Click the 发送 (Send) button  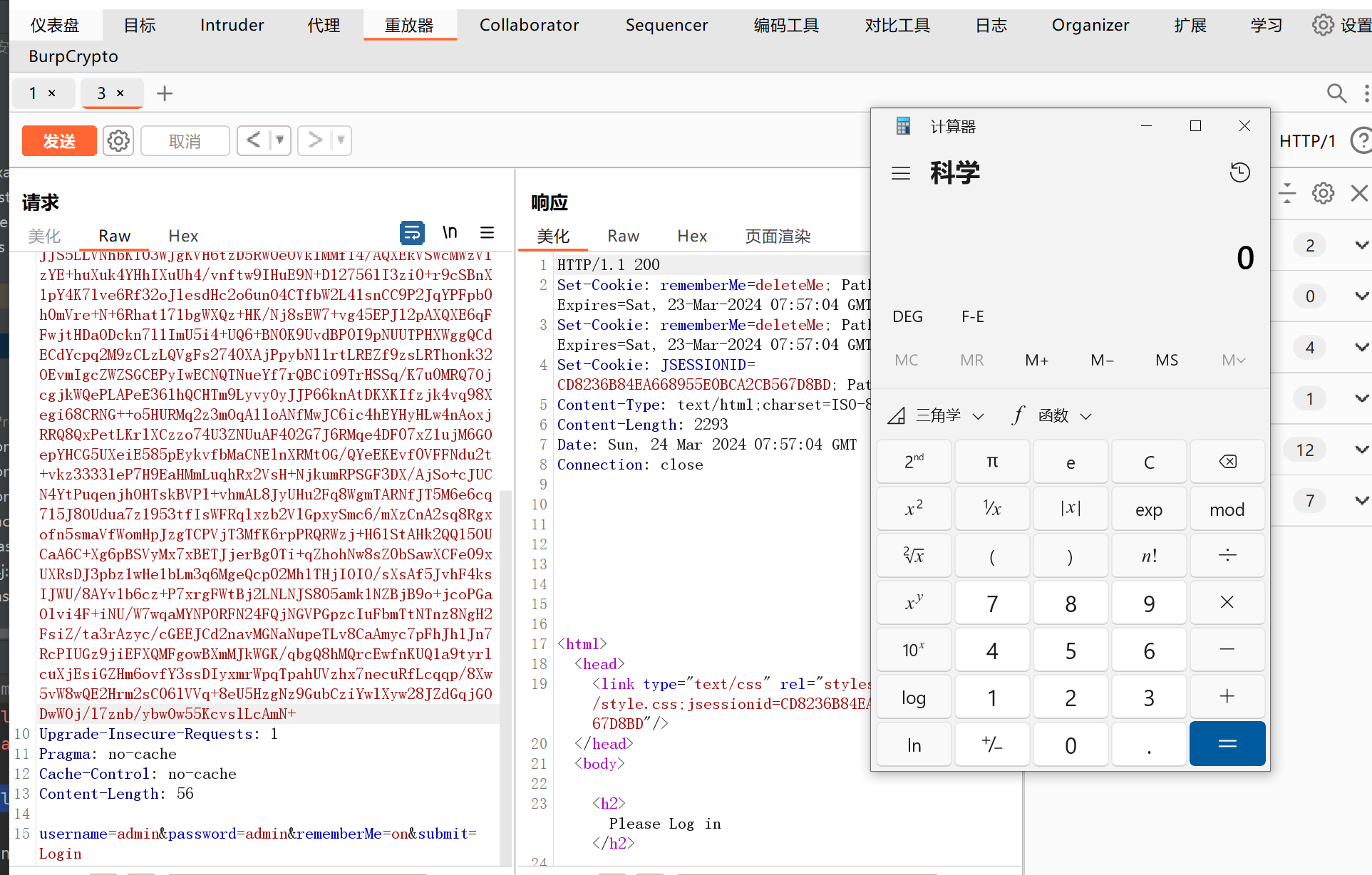60,140
